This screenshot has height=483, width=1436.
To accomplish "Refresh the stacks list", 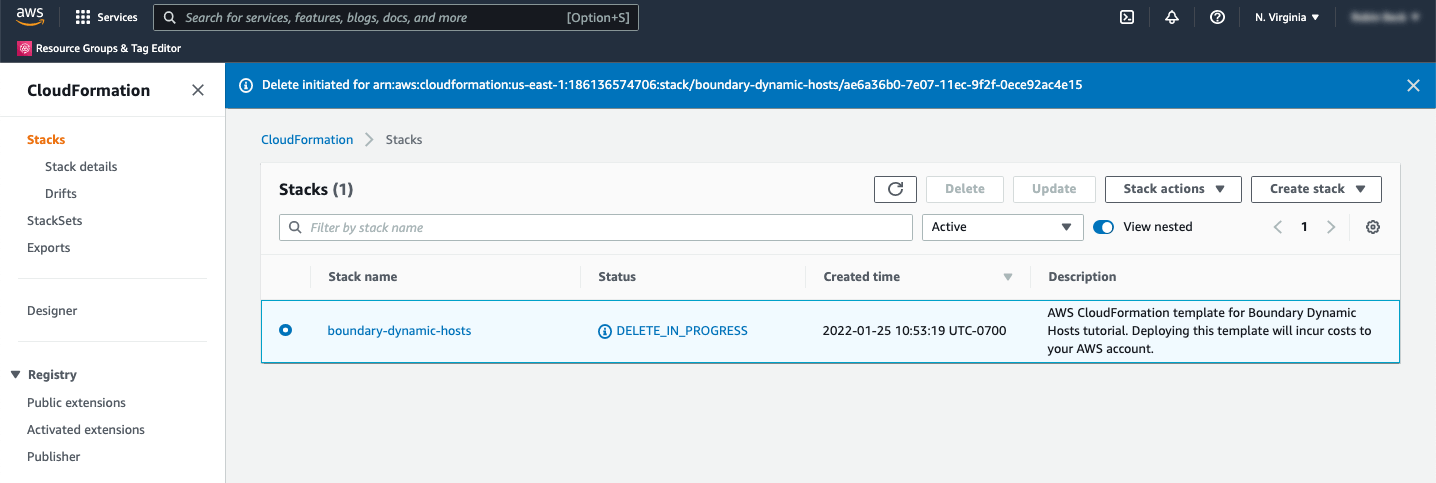I will click(895, 189).
